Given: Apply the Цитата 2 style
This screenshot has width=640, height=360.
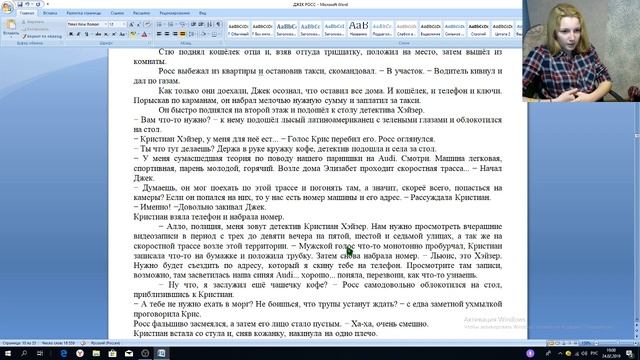Looking at the screenshot, I should (x=502, y=29).
